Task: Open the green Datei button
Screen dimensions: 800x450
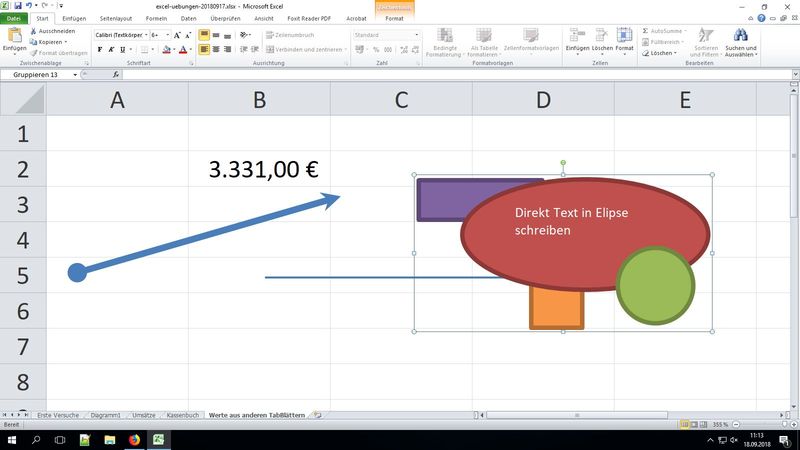Action: coord(15,18)
